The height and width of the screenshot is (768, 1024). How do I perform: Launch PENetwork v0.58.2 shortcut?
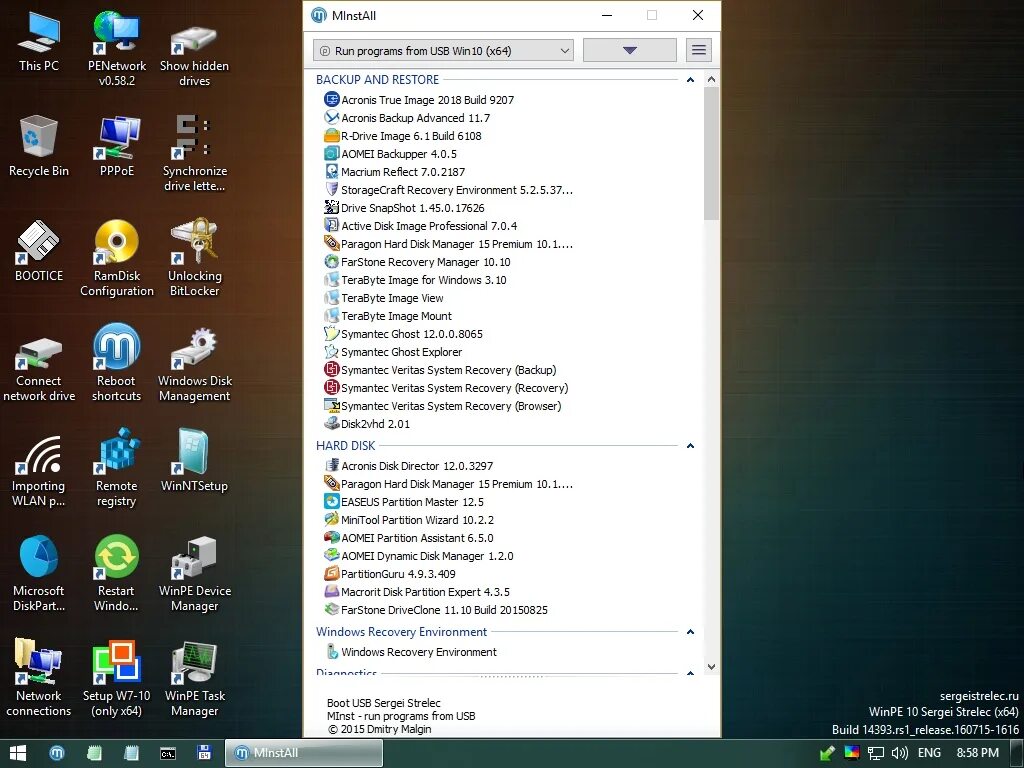coord(117,49)
